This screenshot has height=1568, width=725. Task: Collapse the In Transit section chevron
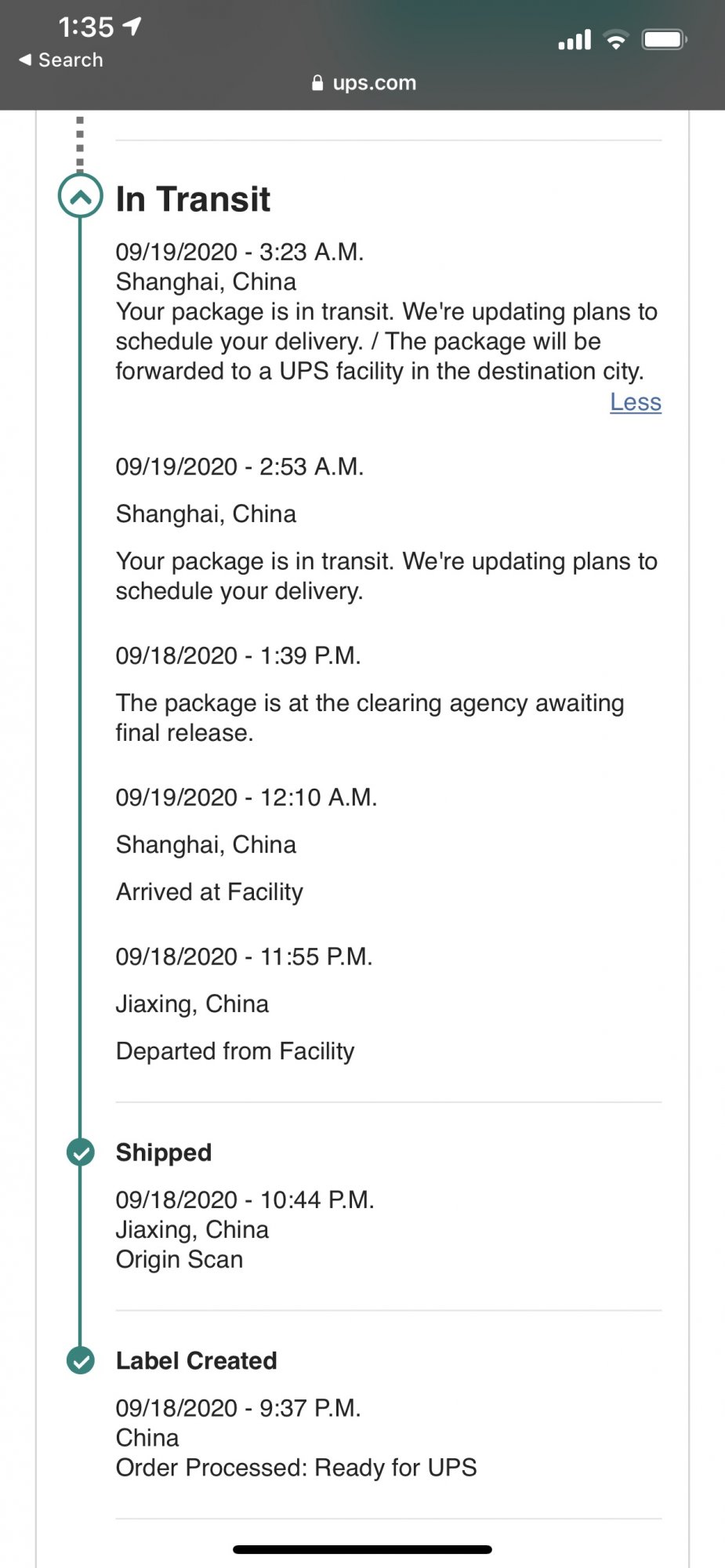click(x=80, y=196)
